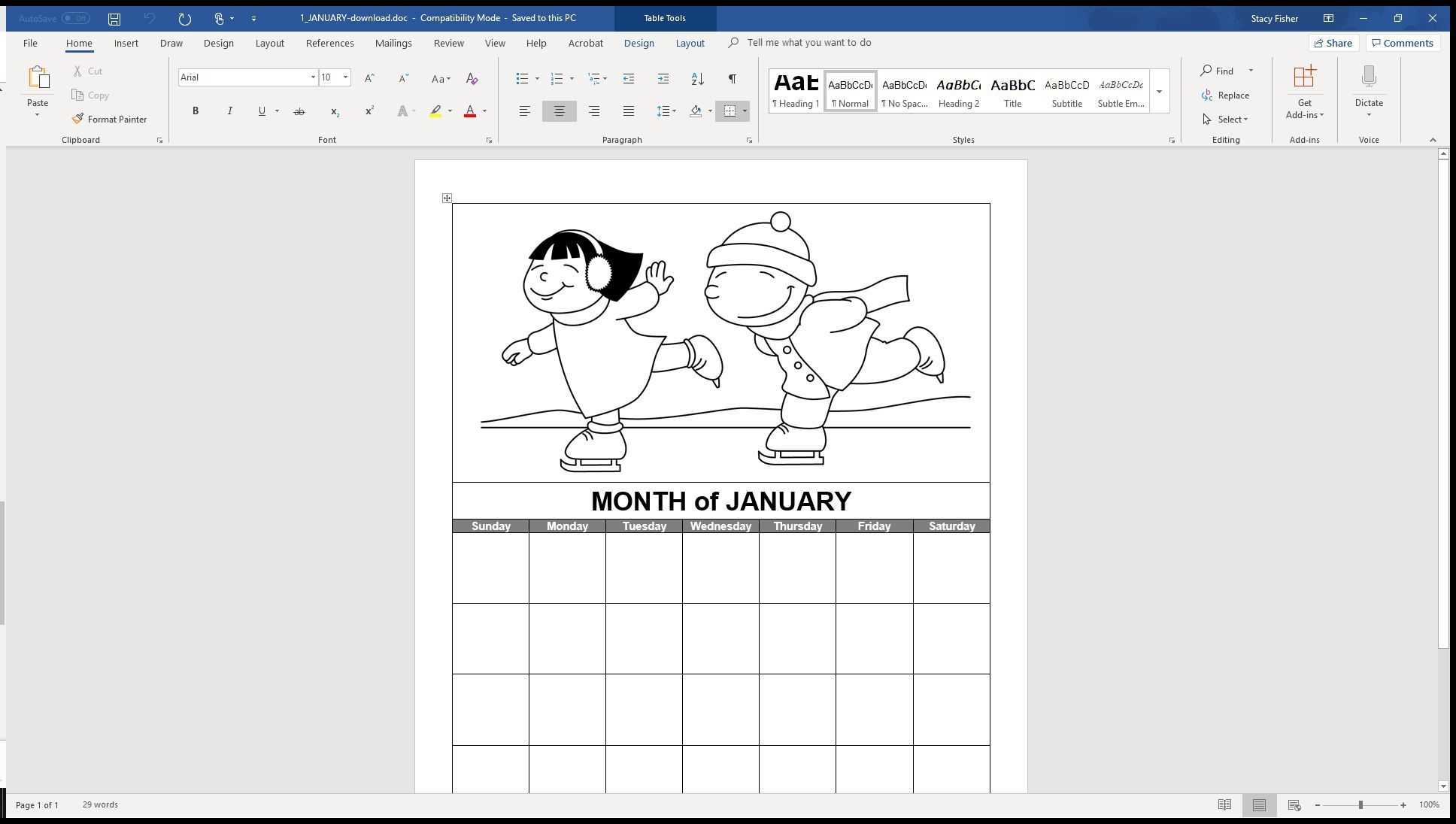Click the Home tab
Image resolution: width=1456 pixels, height=824 pixels.
pos(79,43)
